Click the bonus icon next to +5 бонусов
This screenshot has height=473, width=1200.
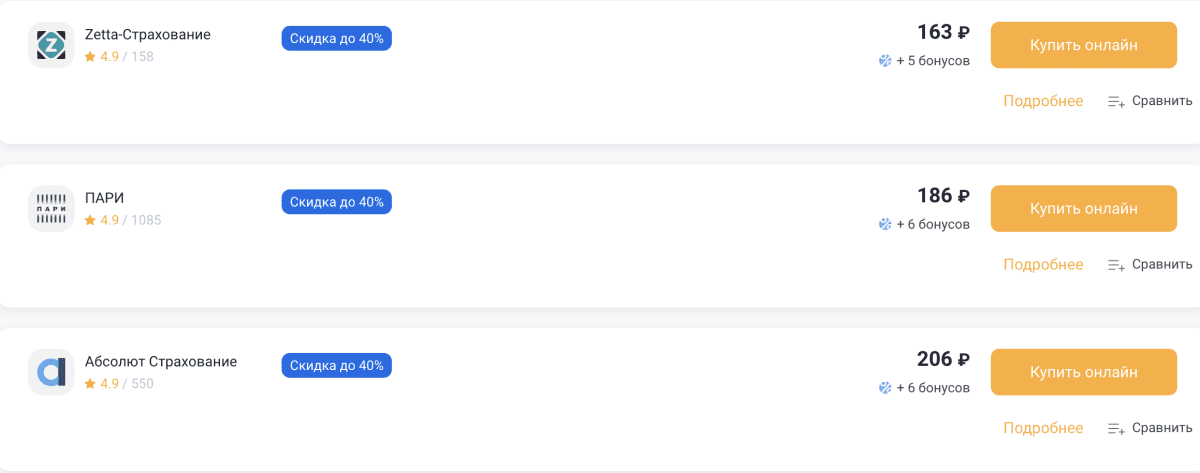[884, 61]
